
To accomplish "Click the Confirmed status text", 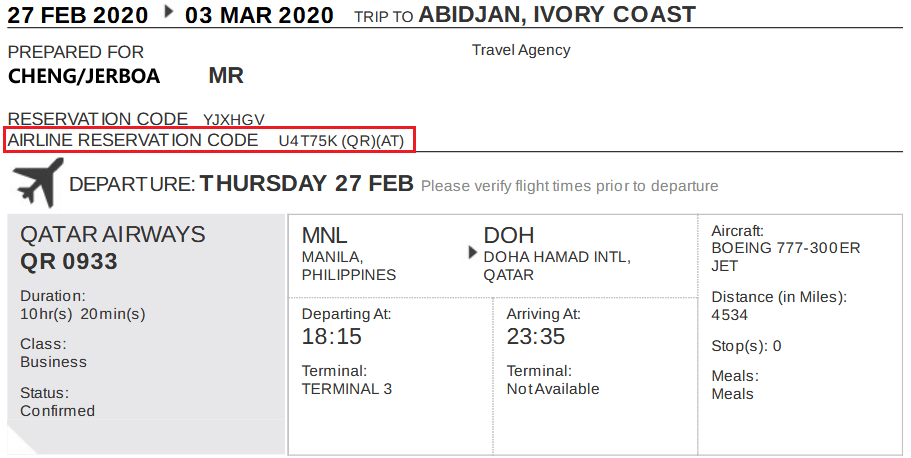I will [58, 411].
